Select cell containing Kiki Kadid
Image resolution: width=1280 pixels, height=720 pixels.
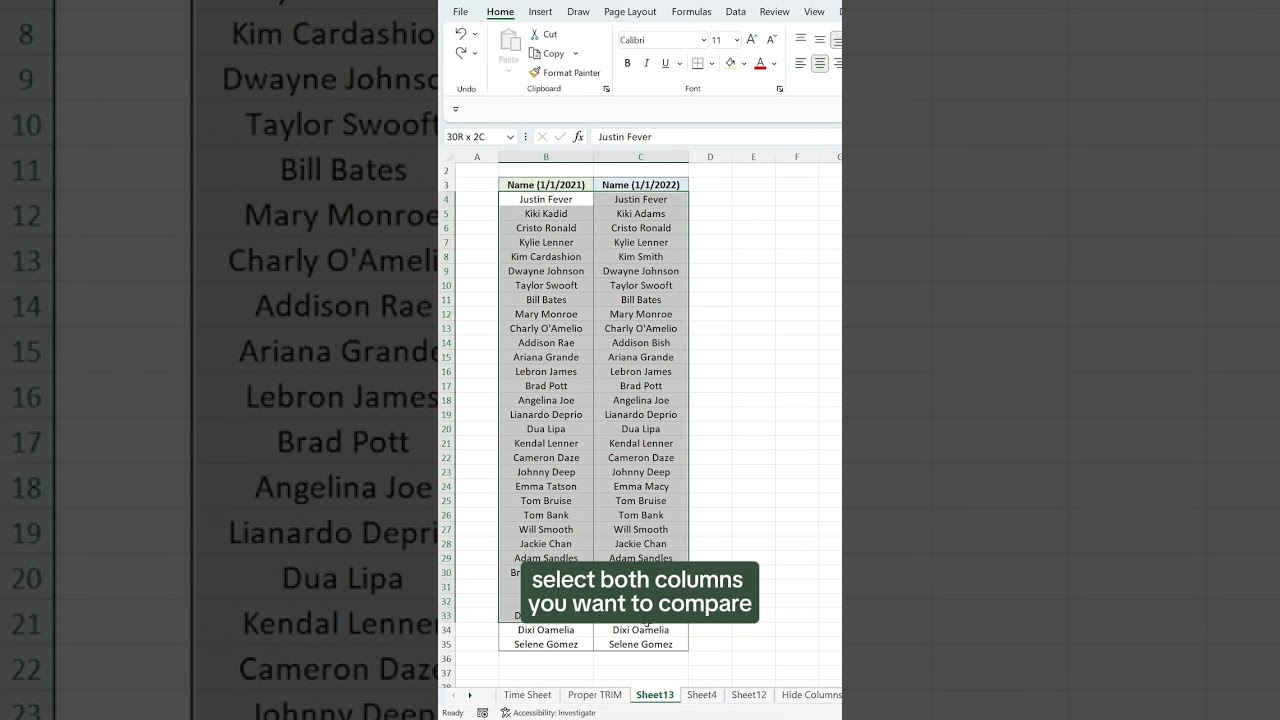pos(546,214)
